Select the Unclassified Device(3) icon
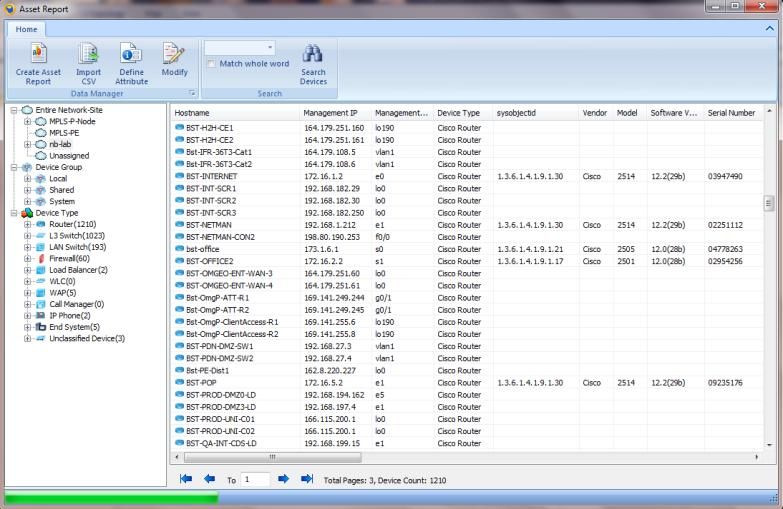 [41, 339]
